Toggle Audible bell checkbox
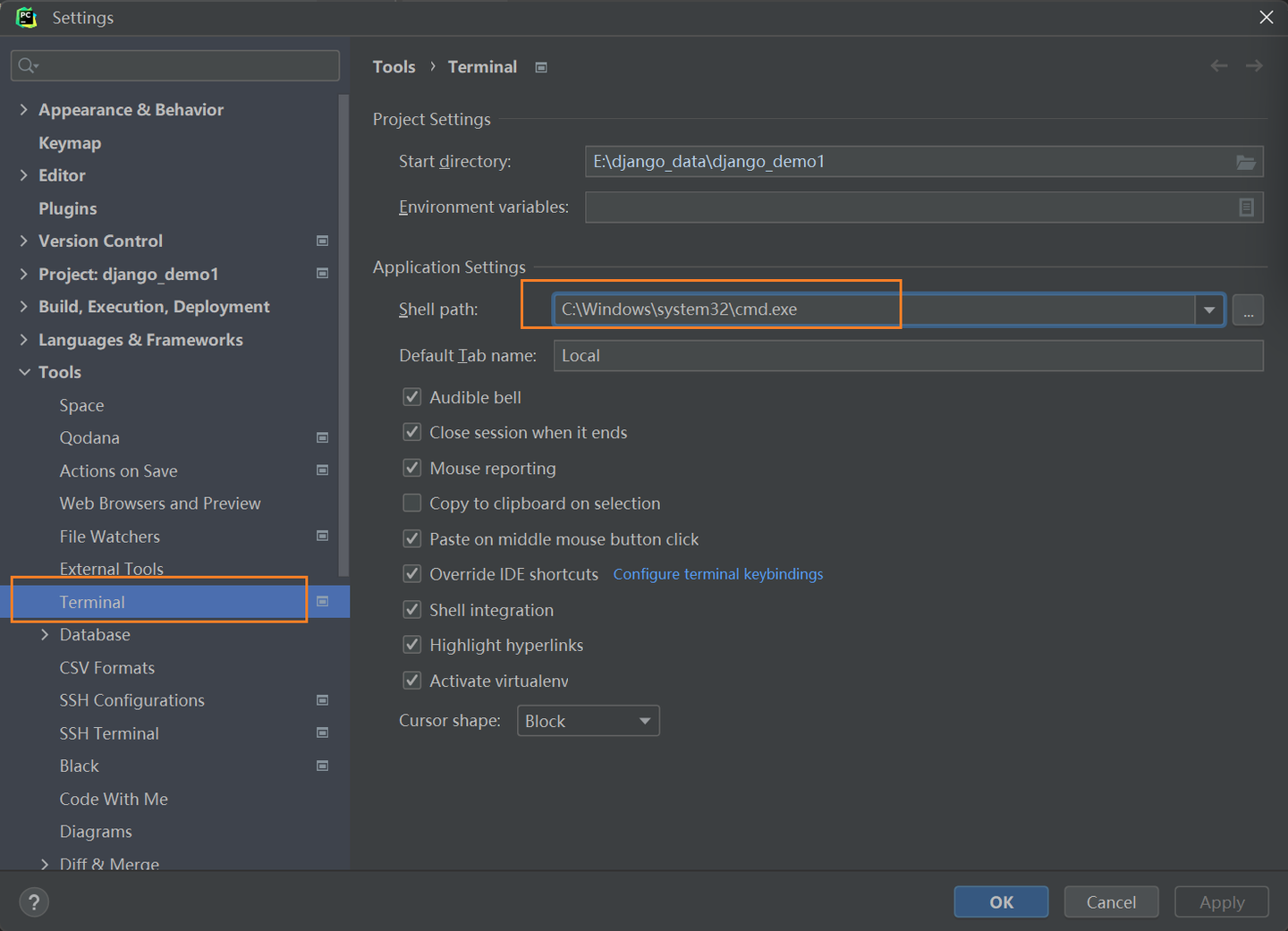The height and width of the screenshot is (931, 1288). click(412, 397)
